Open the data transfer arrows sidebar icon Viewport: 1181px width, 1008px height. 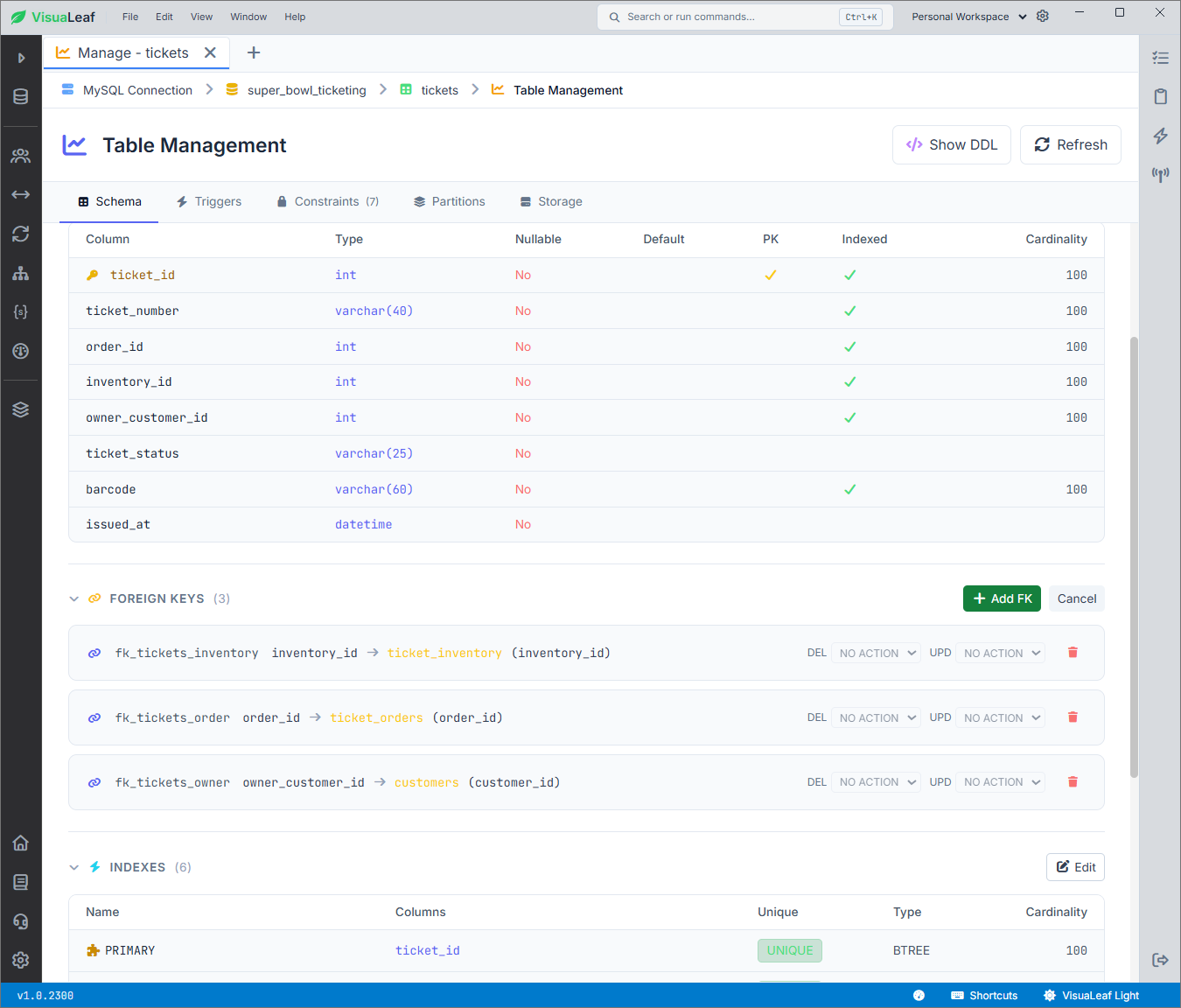coord(21,194)
